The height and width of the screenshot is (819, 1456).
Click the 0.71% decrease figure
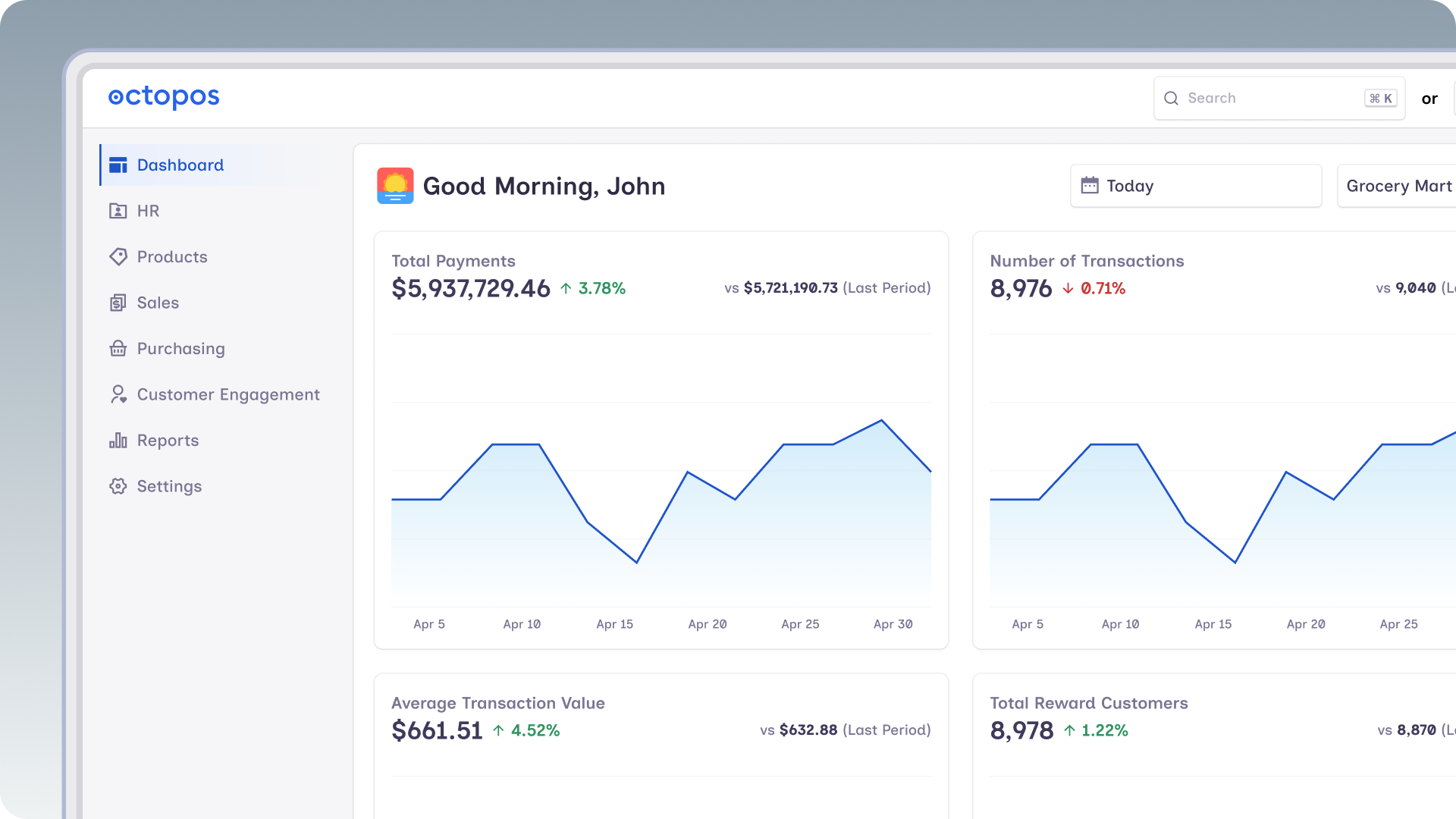[1103, 288]
